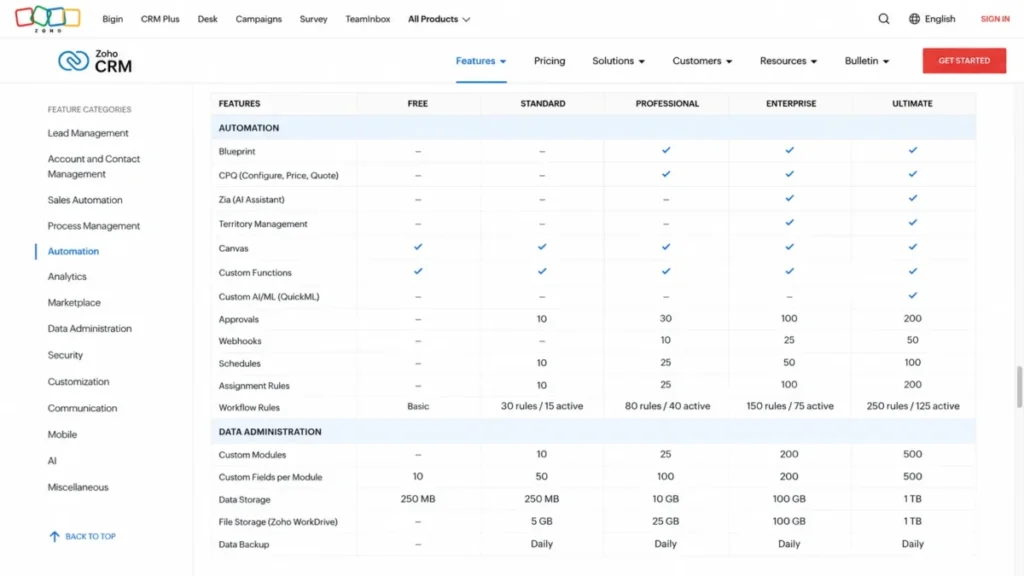The image size is (1024, 576).
Task: Click '250 rules / 125 active' cell
Action: pos(912,406)
